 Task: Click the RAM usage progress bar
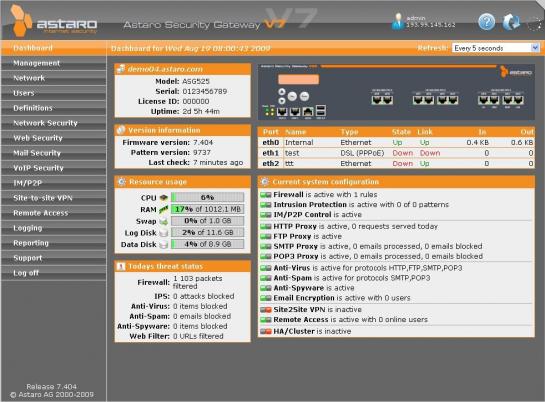[x=208, y=209]
